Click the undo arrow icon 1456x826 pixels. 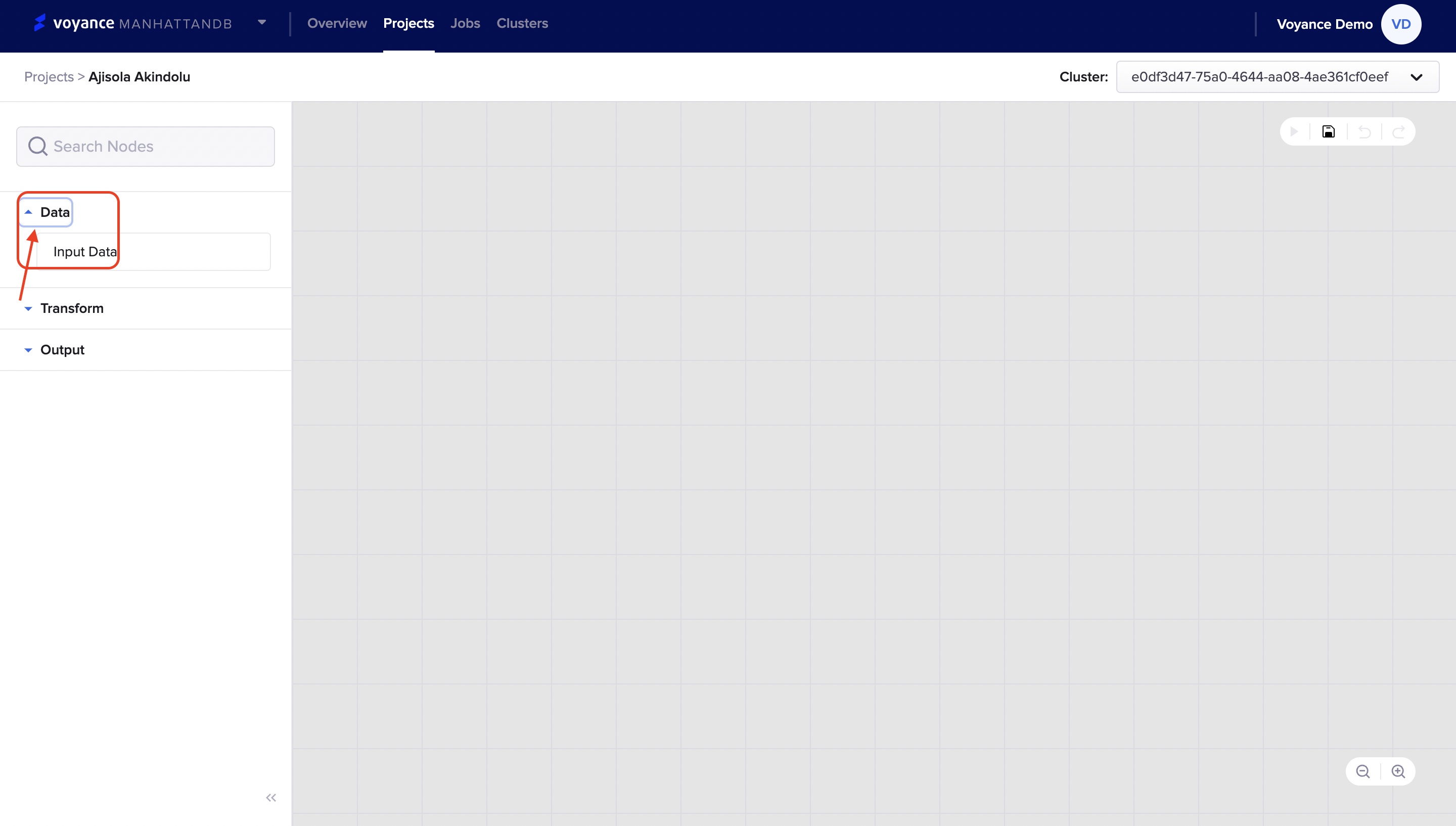pos(1364,131)
